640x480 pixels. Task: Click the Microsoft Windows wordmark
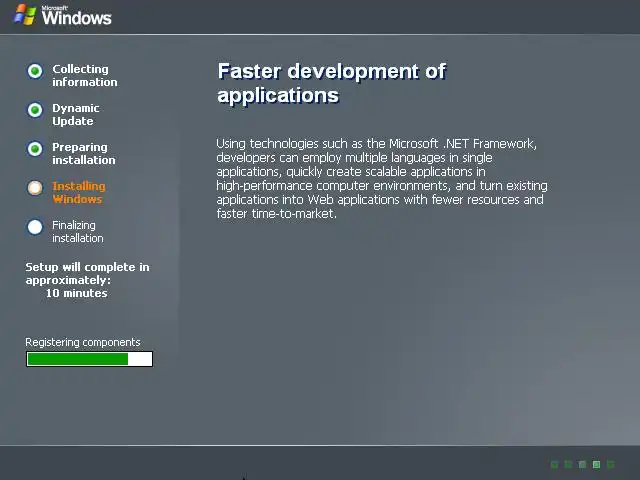click(76, 16)
